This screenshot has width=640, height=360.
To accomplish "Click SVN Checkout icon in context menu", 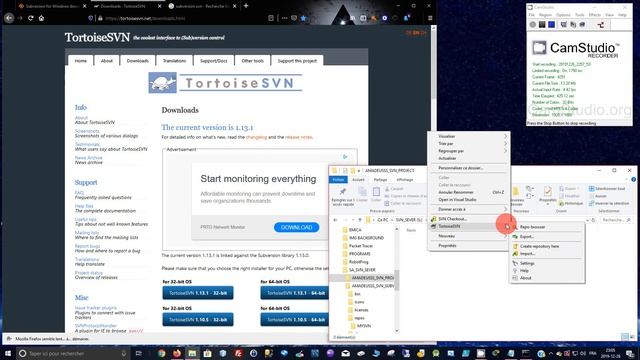I will [433, 219].
